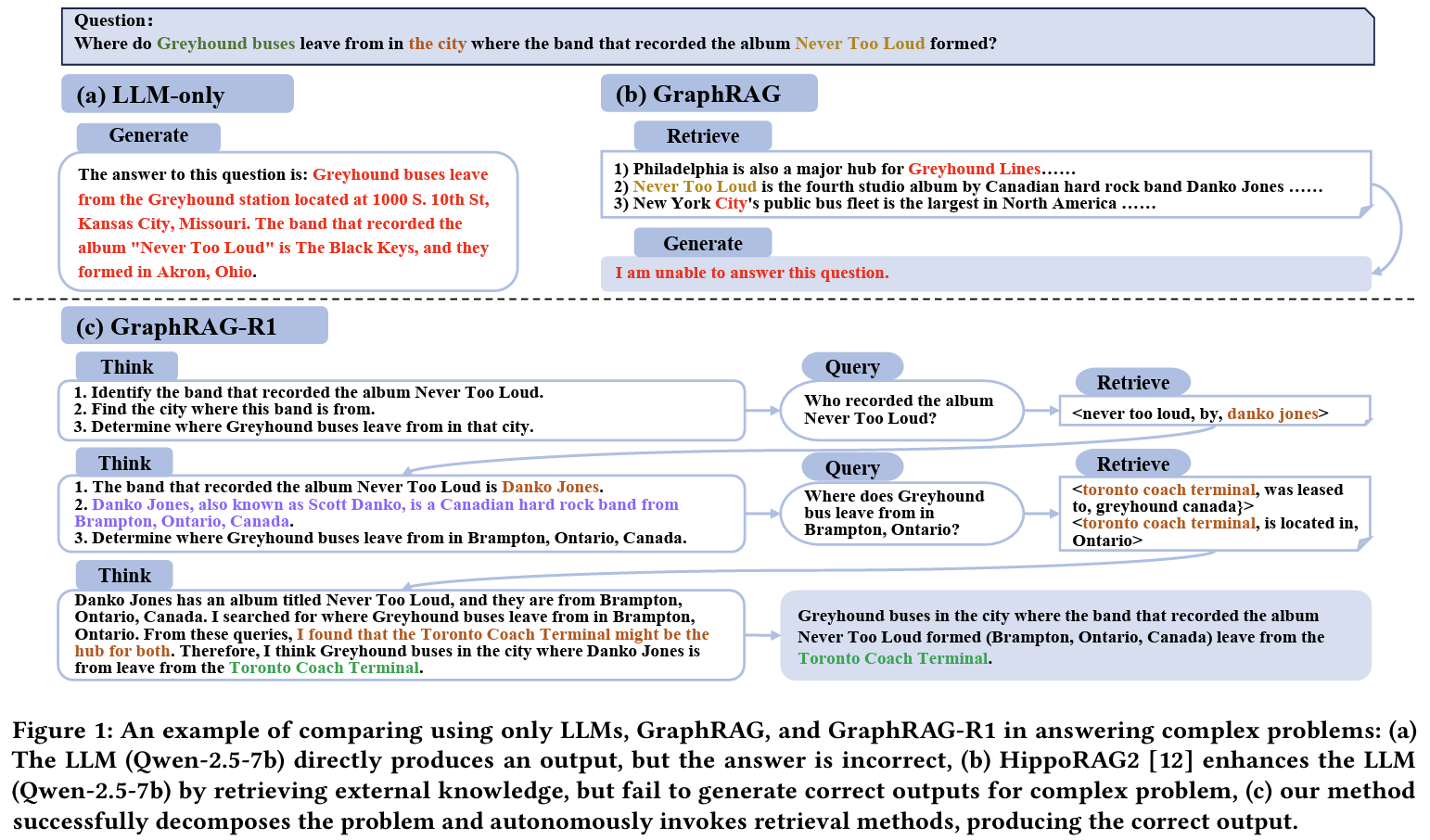Click the "Where does Greyhound bus leave" query bubble

pyautogui.click(x=900, y=513)
